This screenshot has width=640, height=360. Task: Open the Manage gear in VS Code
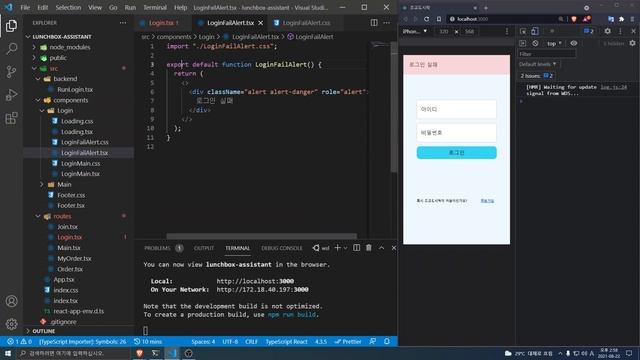[x=11, y=324]
